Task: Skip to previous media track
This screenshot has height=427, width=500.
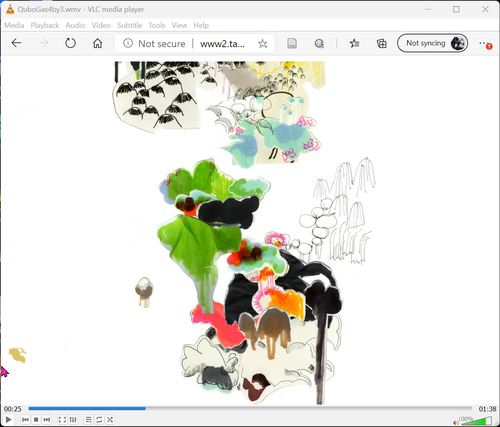Action: (x=25, y=419)
